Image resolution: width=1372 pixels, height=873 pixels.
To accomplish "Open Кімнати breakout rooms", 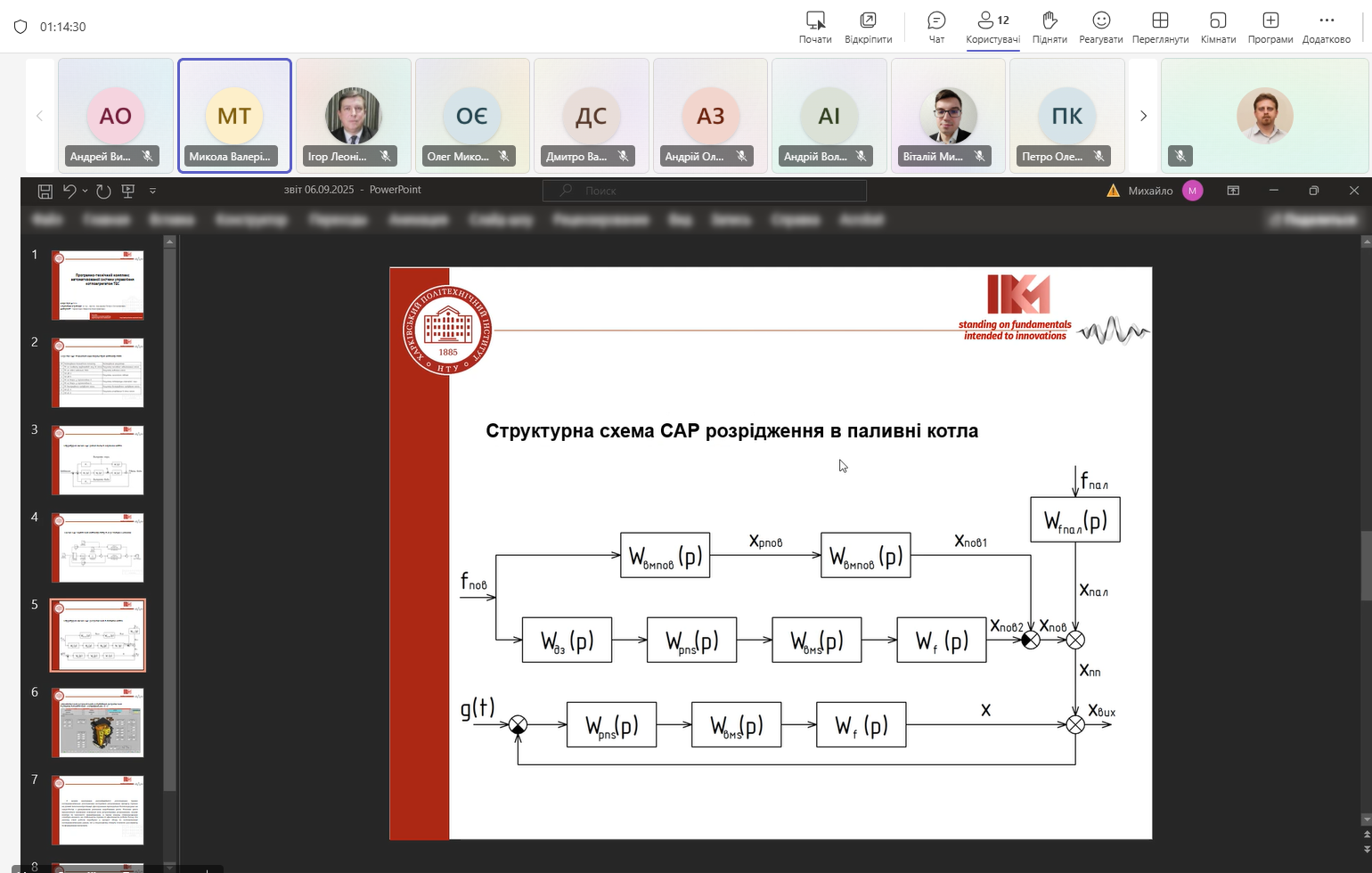I will (x=1218, y=27).
